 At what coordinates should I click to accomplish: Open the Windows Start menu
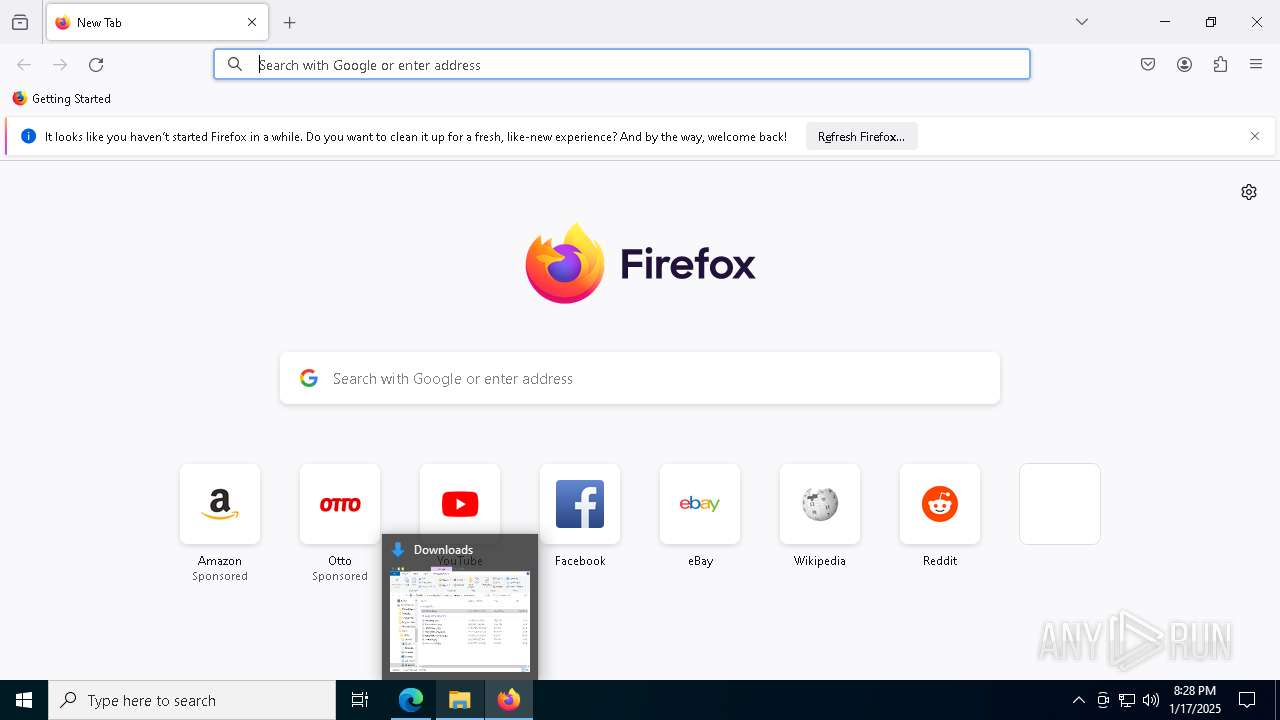[24, 700]
